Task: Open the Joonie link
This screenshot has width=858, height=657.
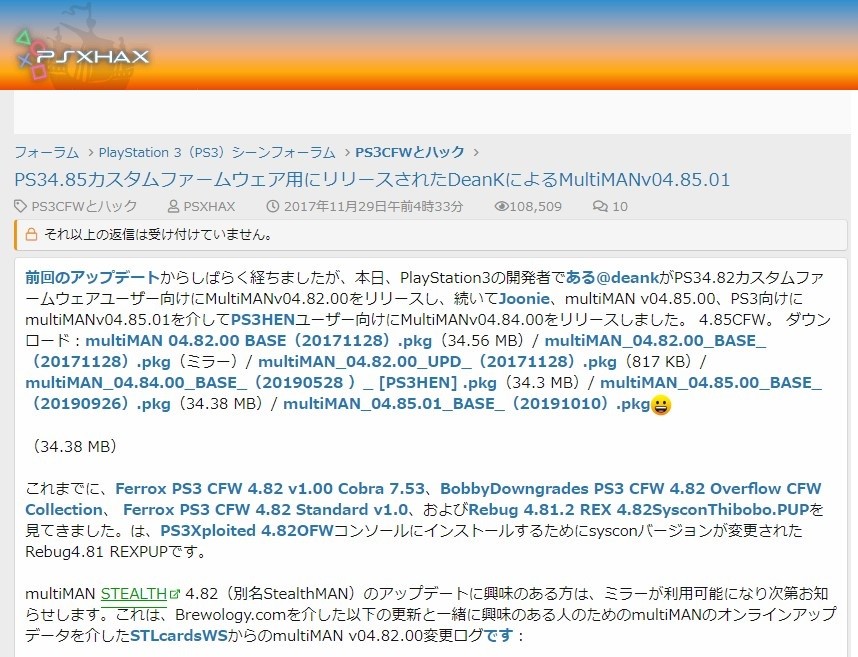Action: pyautogui.click(x=524, y=299)
